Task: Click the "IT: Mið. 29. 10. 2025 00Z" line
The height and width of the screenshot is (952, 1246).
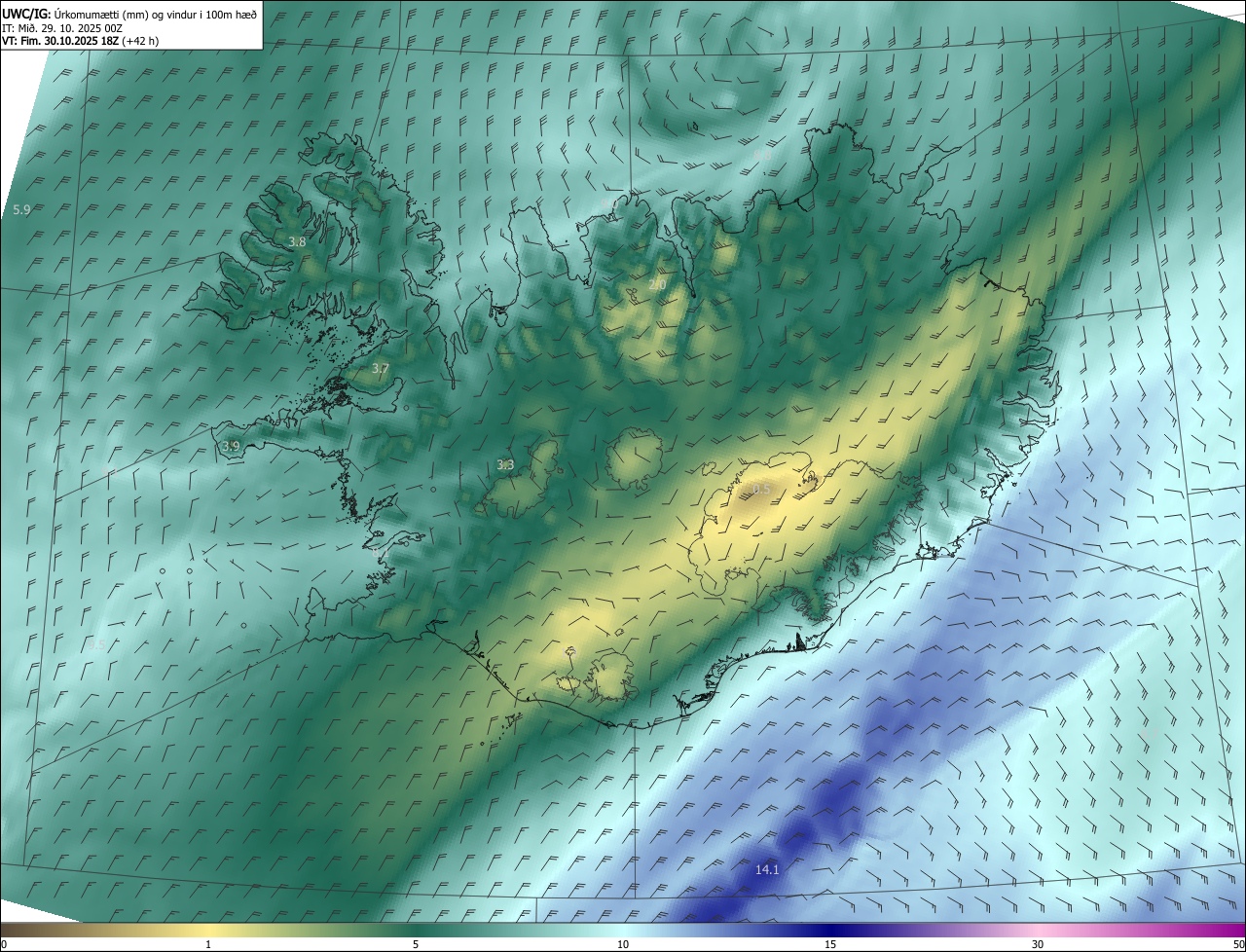Action: 61,27
